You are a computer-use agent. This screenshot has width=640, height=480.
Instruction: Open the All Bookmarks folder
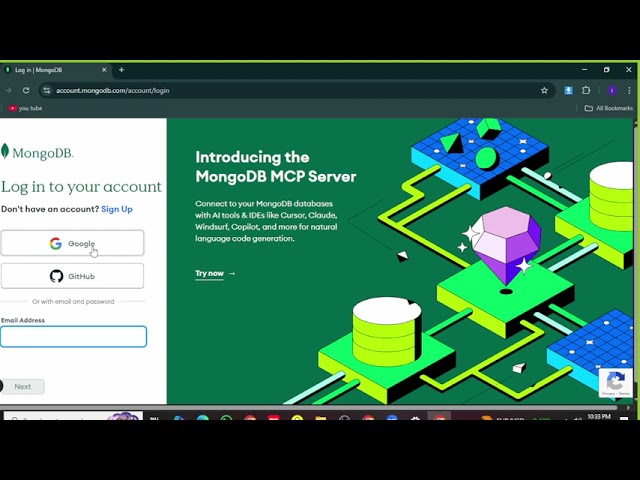tap(609, 108)
